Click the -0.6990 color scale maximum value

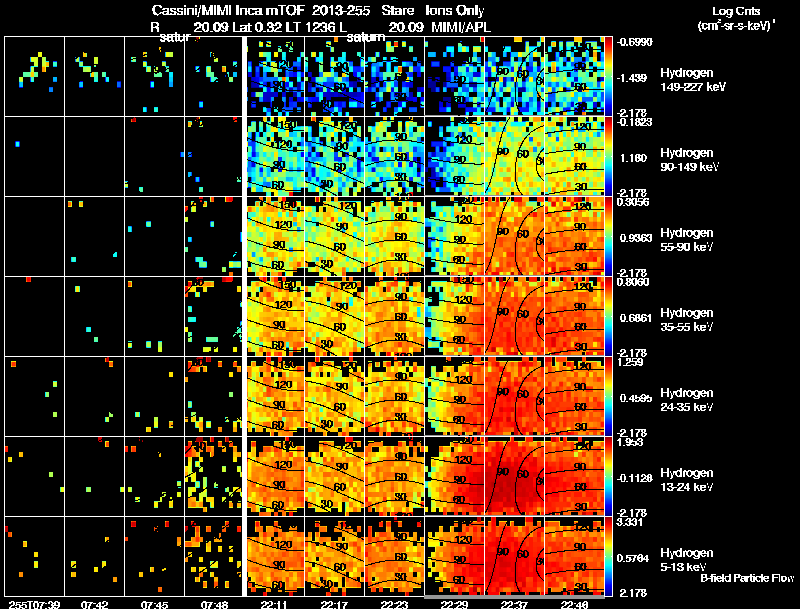[x=635, y=42]
